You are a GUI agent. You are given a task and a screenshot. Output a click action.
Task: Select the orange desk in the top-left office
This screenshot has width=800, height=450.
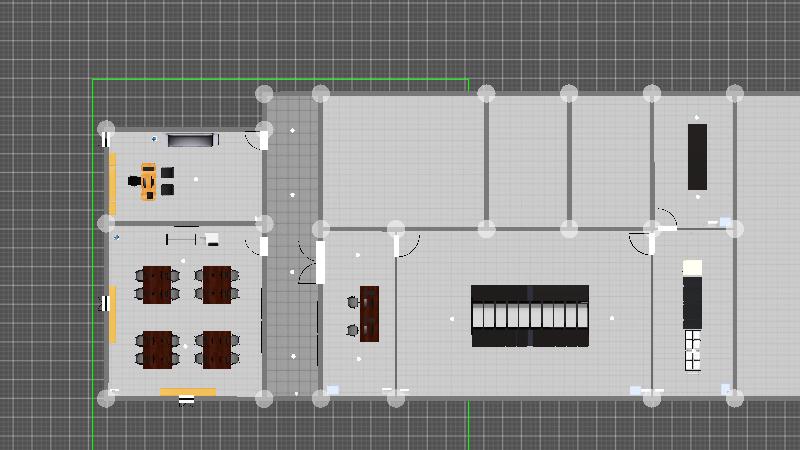coord(149,181)
